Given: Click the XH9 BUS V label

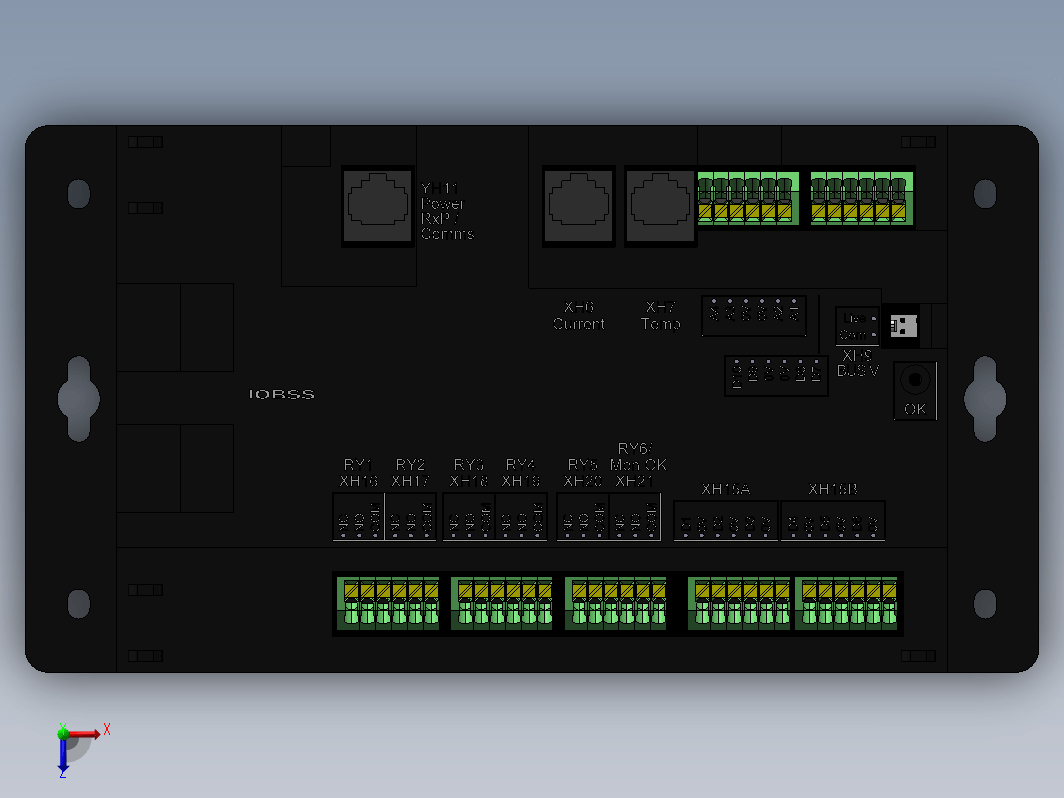Looking at the screenshot, I should [858, 363].
